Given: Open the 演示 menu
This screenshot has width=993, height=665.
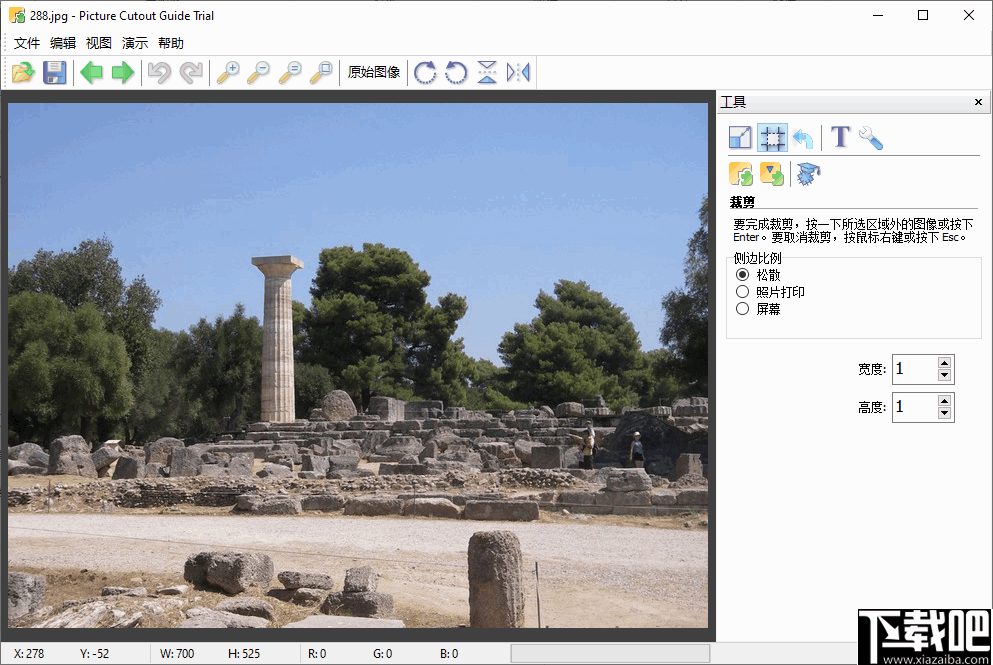Looking at the screenshot, I should click(135, 43).
